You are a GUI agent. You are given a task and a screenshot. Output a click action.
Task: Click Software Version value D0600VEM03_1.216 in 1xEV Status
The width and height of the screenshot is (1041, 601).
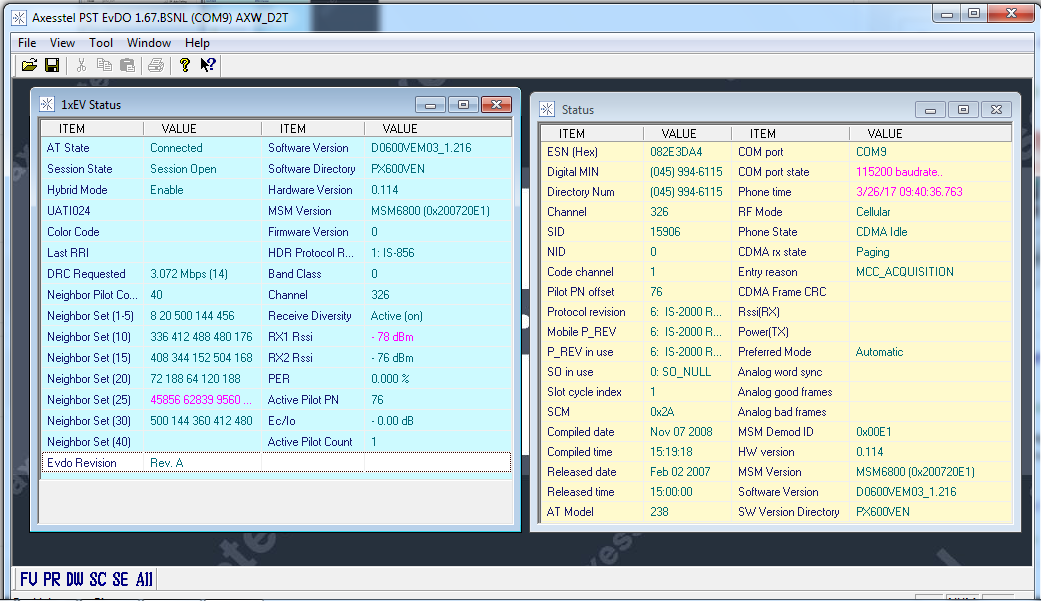(x=421, y=148)
